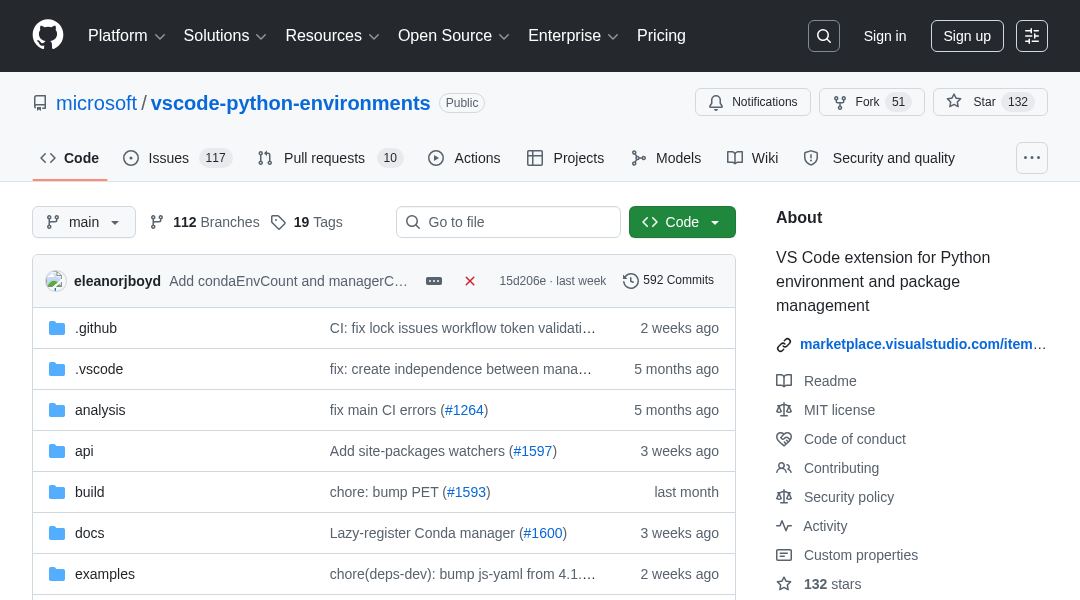The width and height of the screenshot is (1080, 600).
Task: Click the Readme book icon
Action: pyautogui.click(x=784, y=381)
